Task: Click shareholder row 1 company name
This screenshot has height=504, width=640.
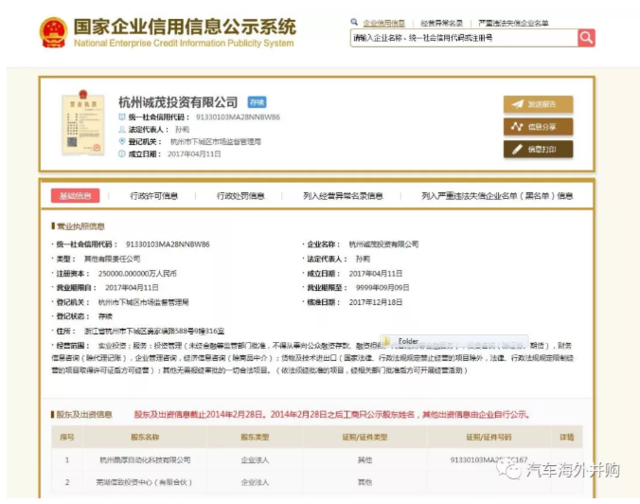Action: (x=145, y=460)
